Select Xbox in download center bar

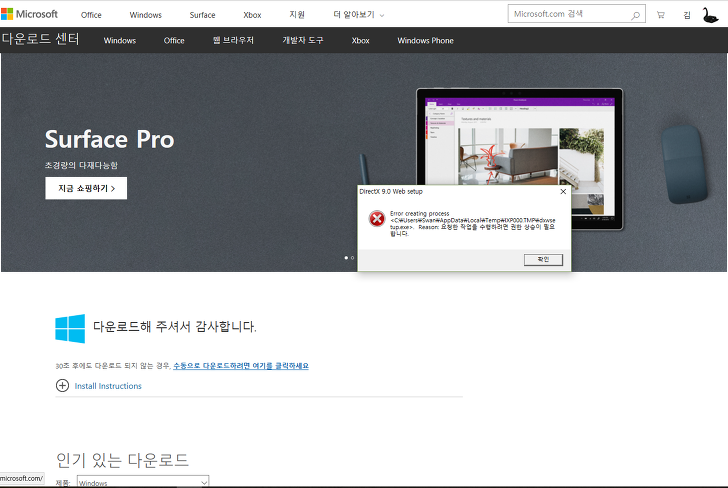click(x=360, y=40)
